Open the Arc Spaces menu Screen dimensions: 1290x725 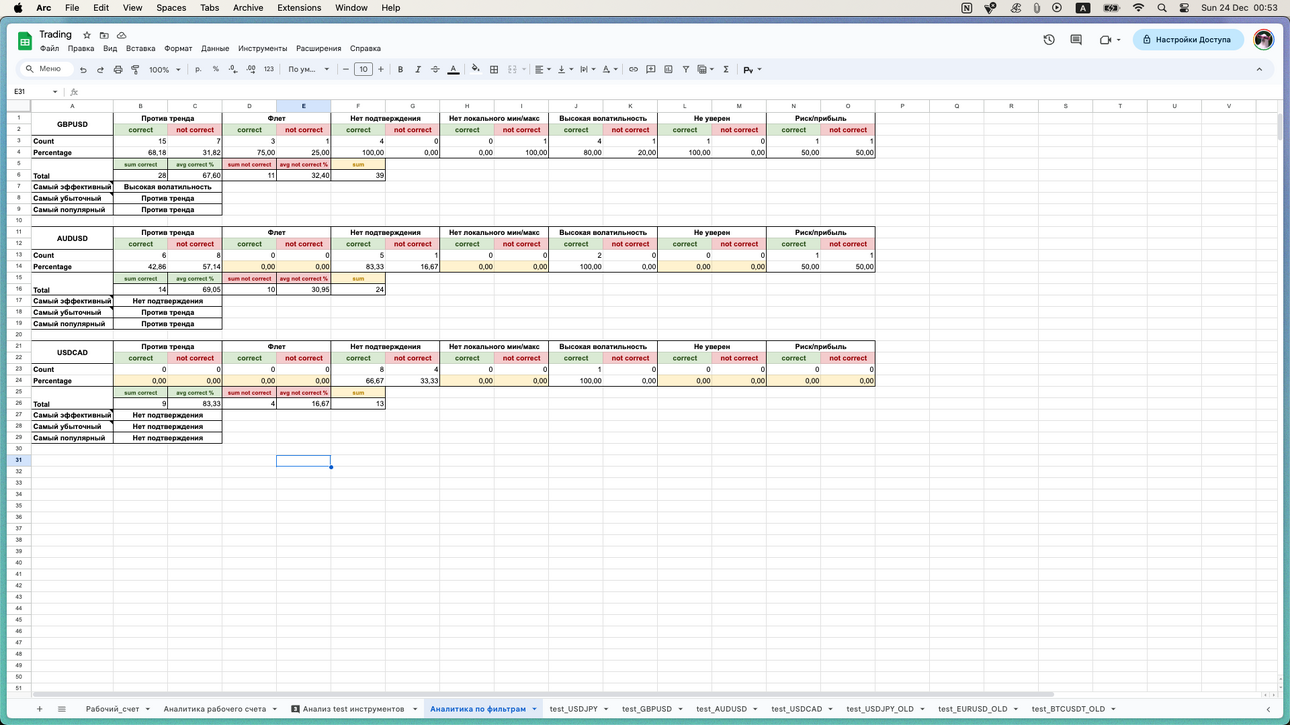pyautogui.click(x=171, y=8)
